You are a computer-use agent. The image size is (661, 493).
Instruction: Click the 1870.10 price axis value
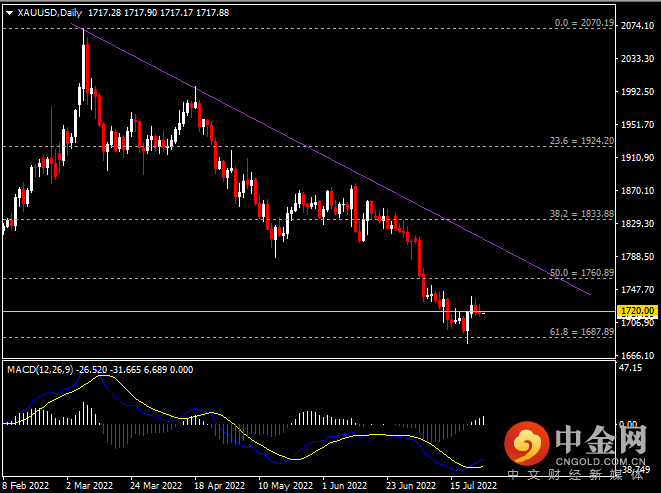tap(637, 191)
